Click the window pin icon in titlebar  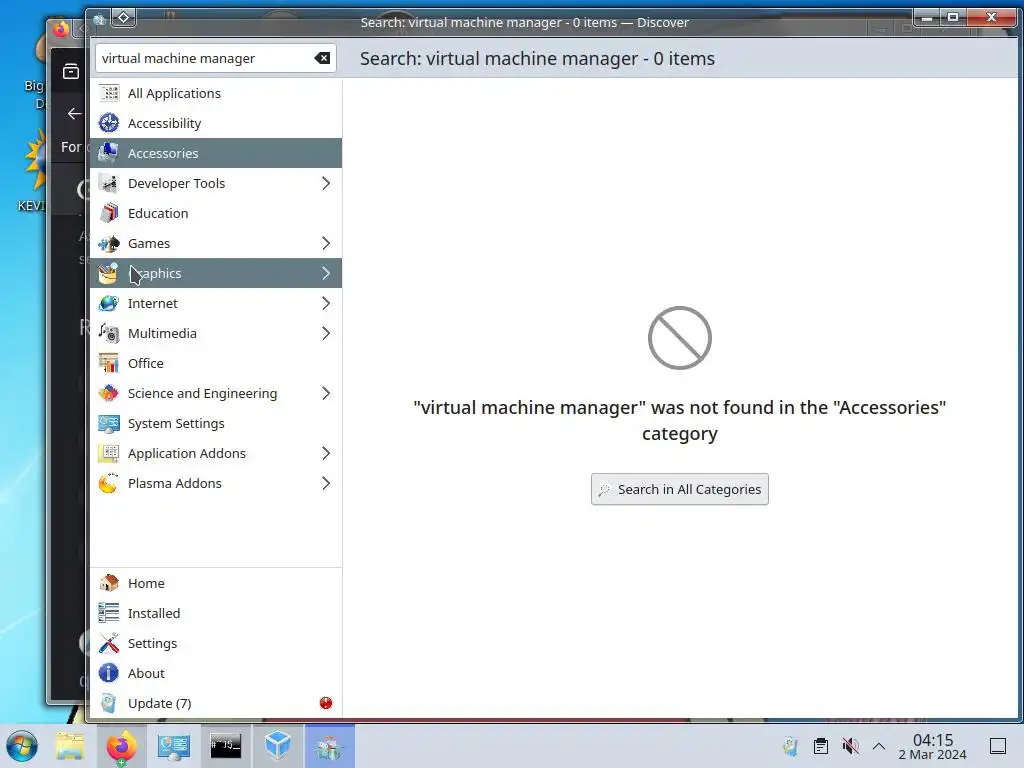tap(124, 18)
